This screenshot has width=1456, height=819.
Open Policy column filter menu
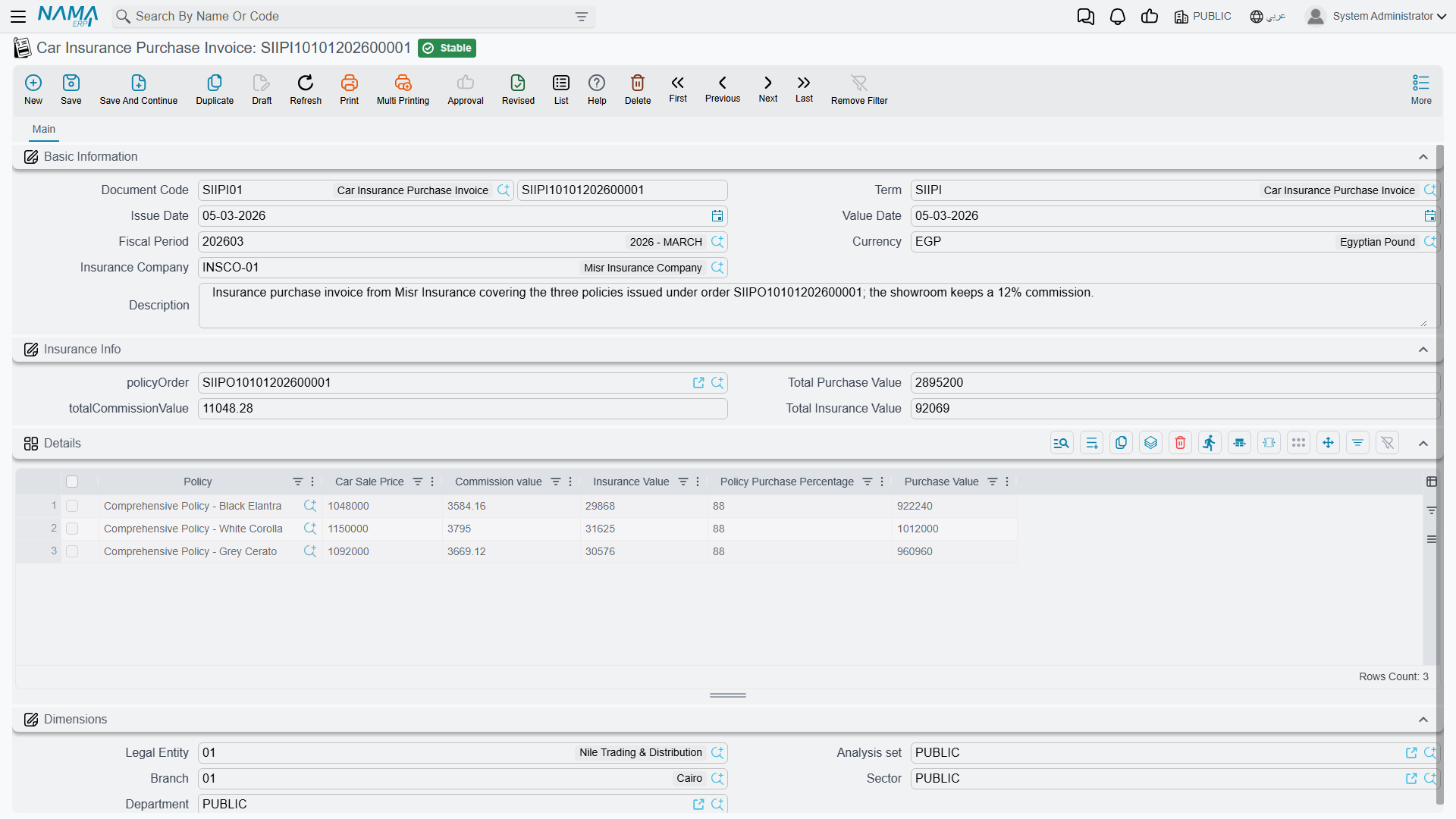pyautogui.click(x=298, y=482)
